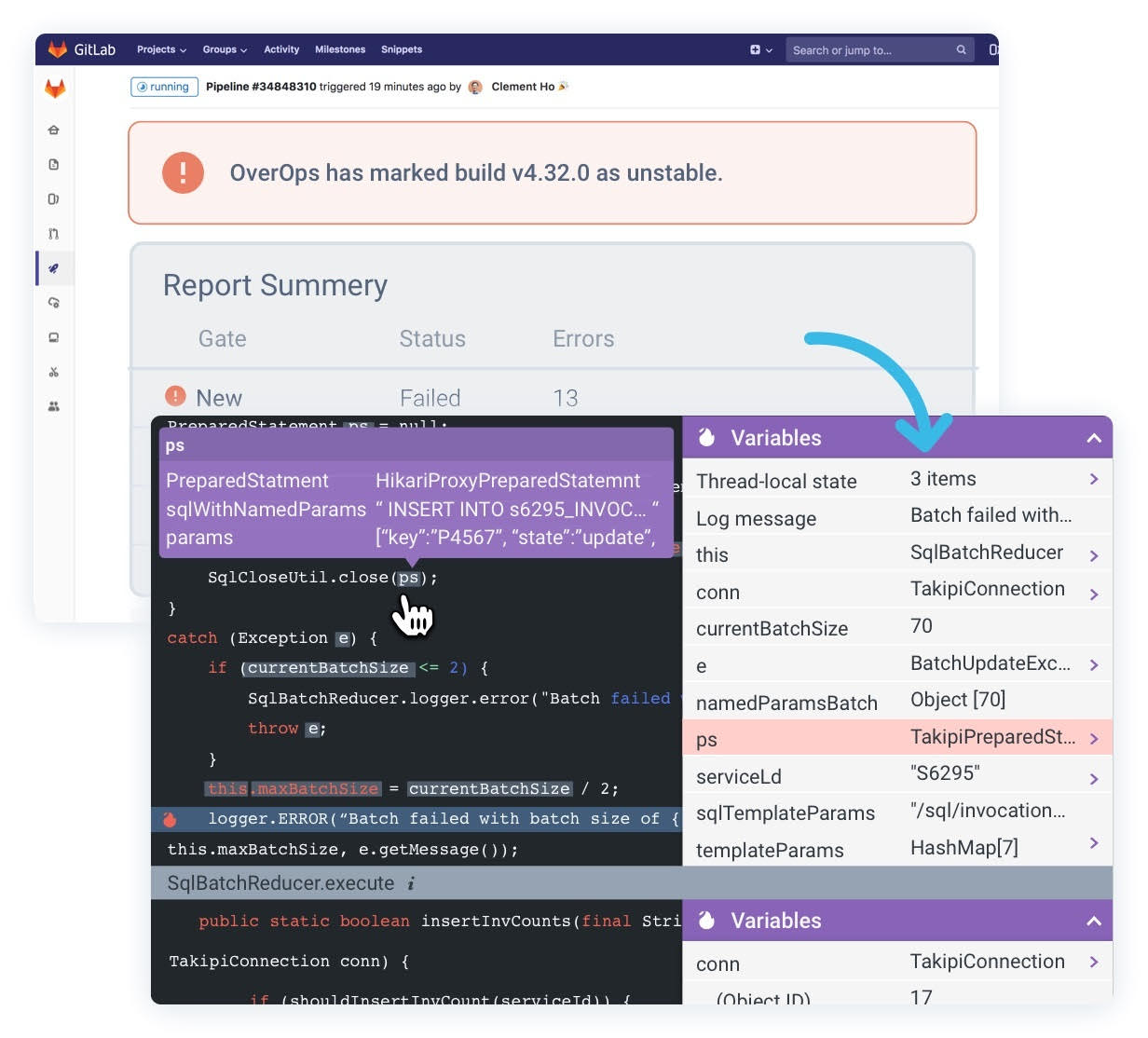Click flame icon in first Variables header
The image size is (1148, 1038).
point(706,437)
